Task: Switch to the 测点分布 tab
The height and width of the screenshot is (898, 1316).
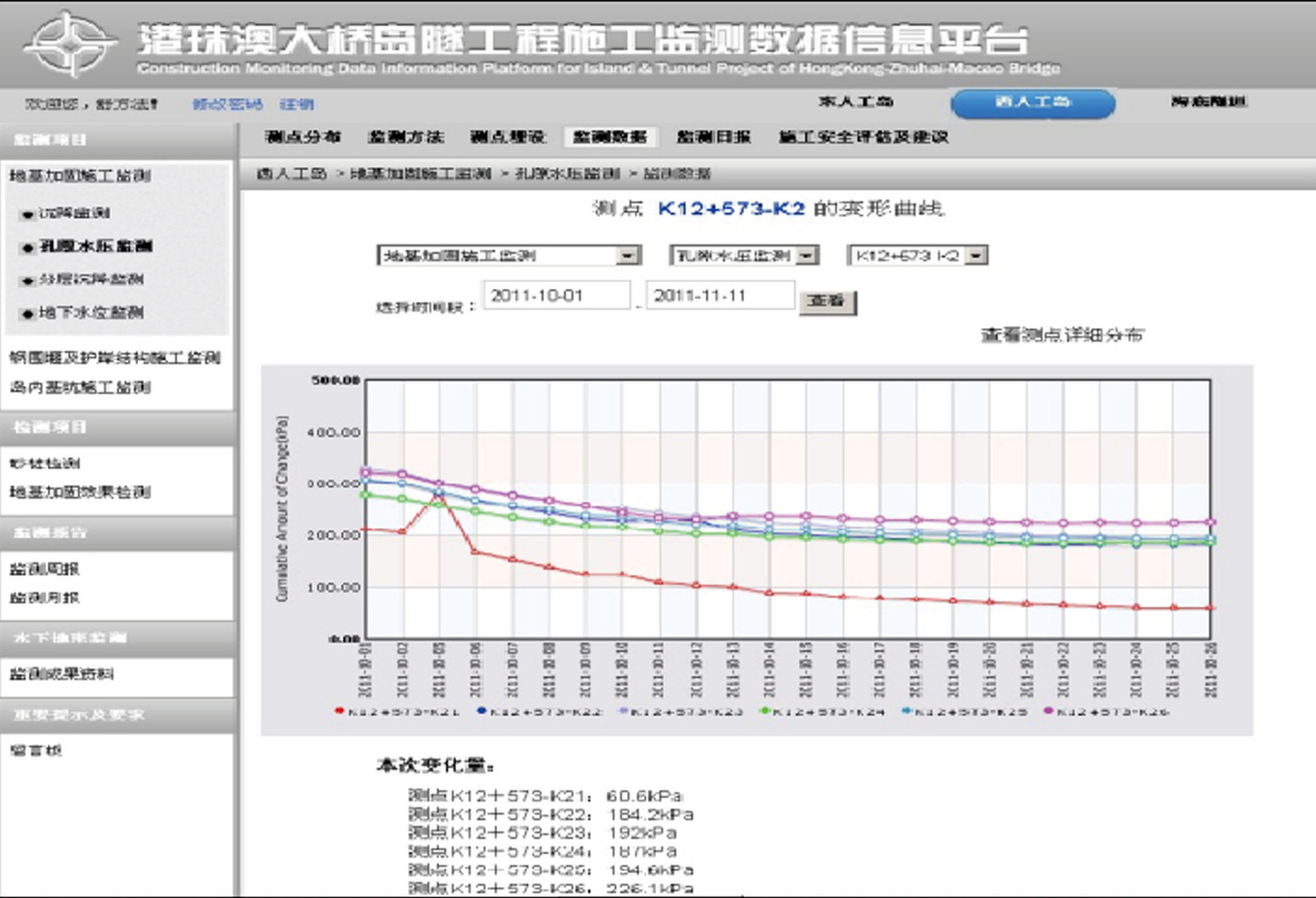Action: pos(303,137)
